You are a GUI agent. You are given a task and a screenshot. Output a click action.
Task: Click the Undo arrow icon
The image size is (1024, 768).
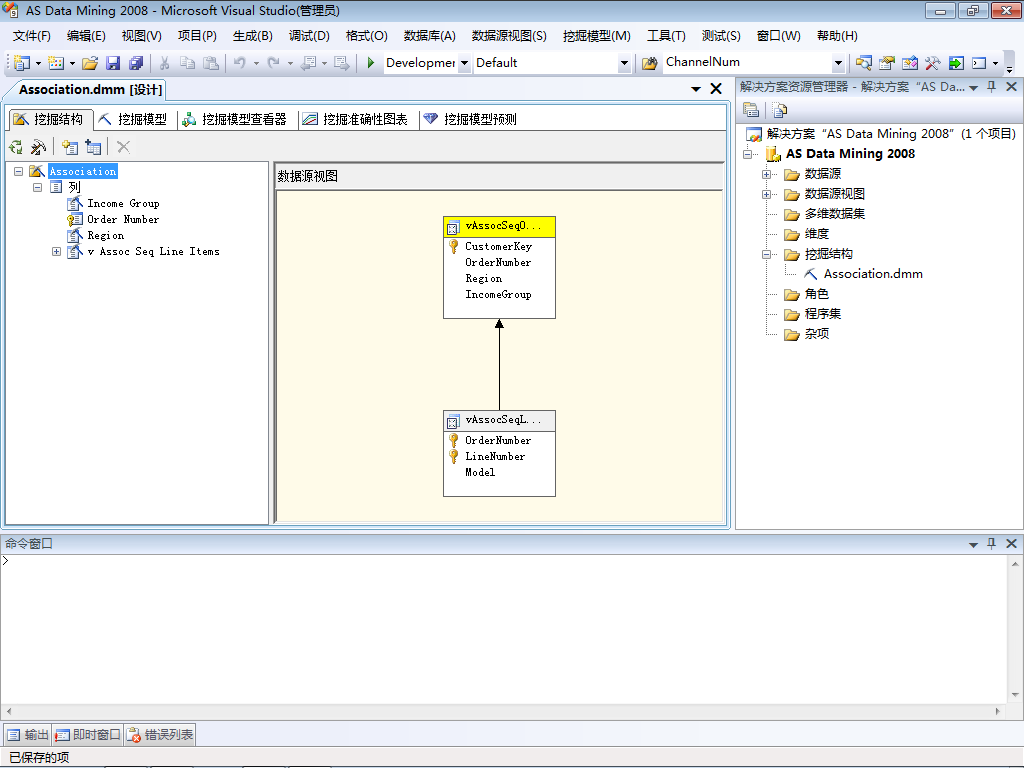pyautogui.click(x=240, y=63)
